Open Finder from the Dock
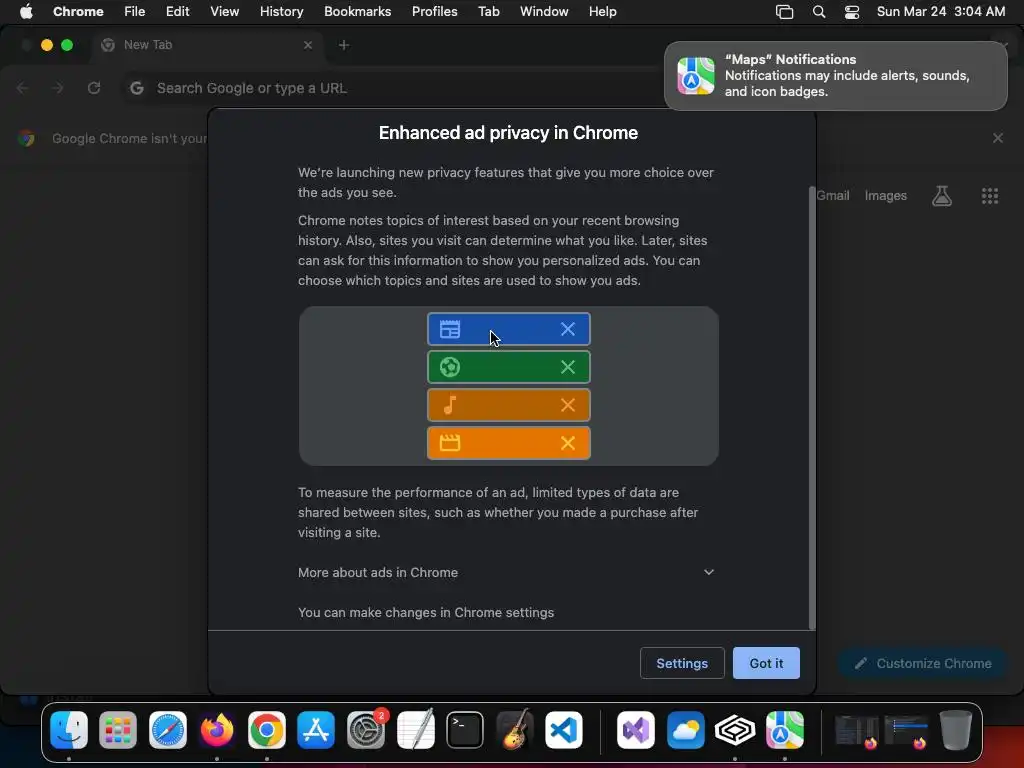1024x768 pixels. [69, 729]
